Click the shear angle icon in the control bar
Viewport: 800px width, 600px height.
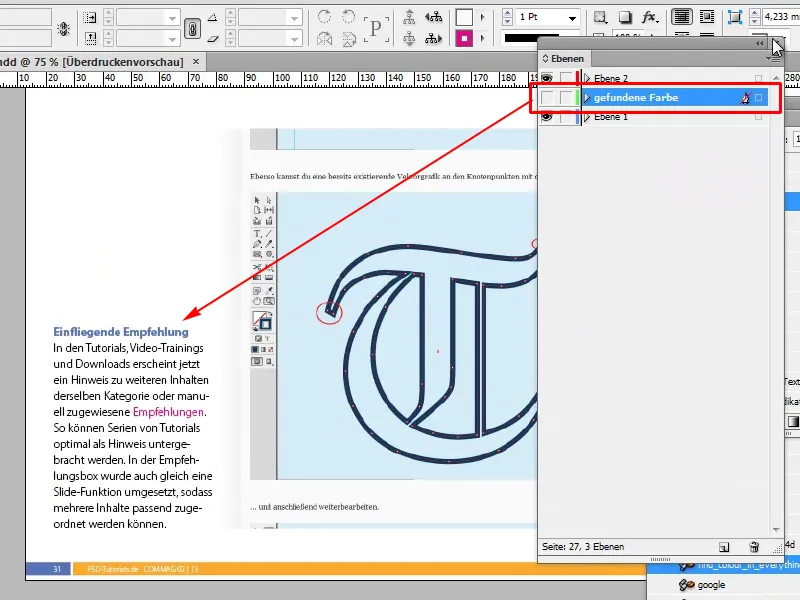[214, 39]
